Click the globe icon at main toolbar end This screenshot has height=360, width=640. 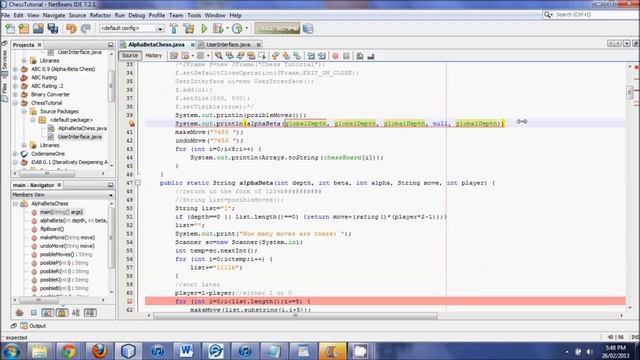pyautogui.click(x=308, y=29)
